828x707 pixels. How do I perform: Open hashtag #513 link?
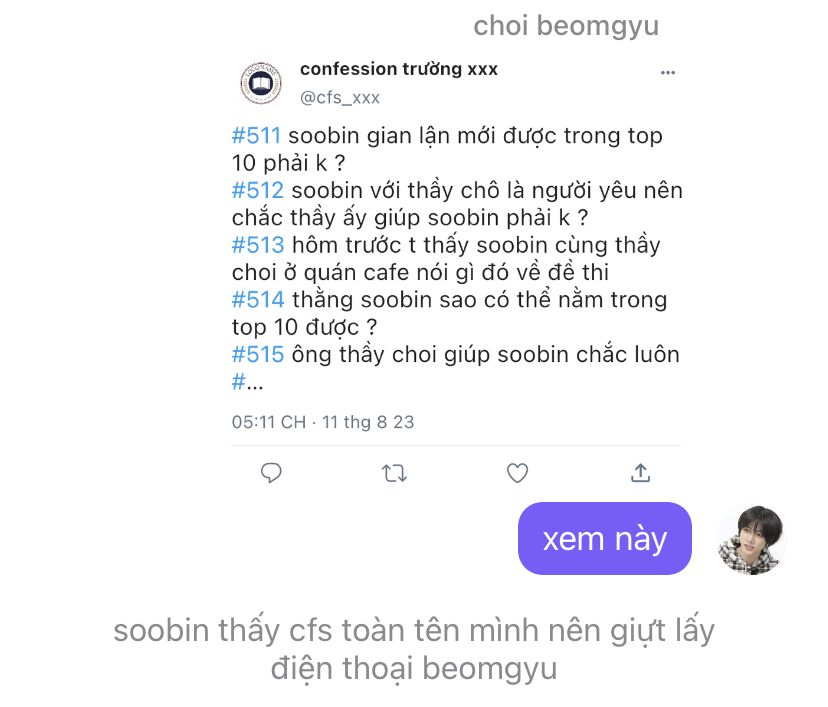click(x=258, y=246)
